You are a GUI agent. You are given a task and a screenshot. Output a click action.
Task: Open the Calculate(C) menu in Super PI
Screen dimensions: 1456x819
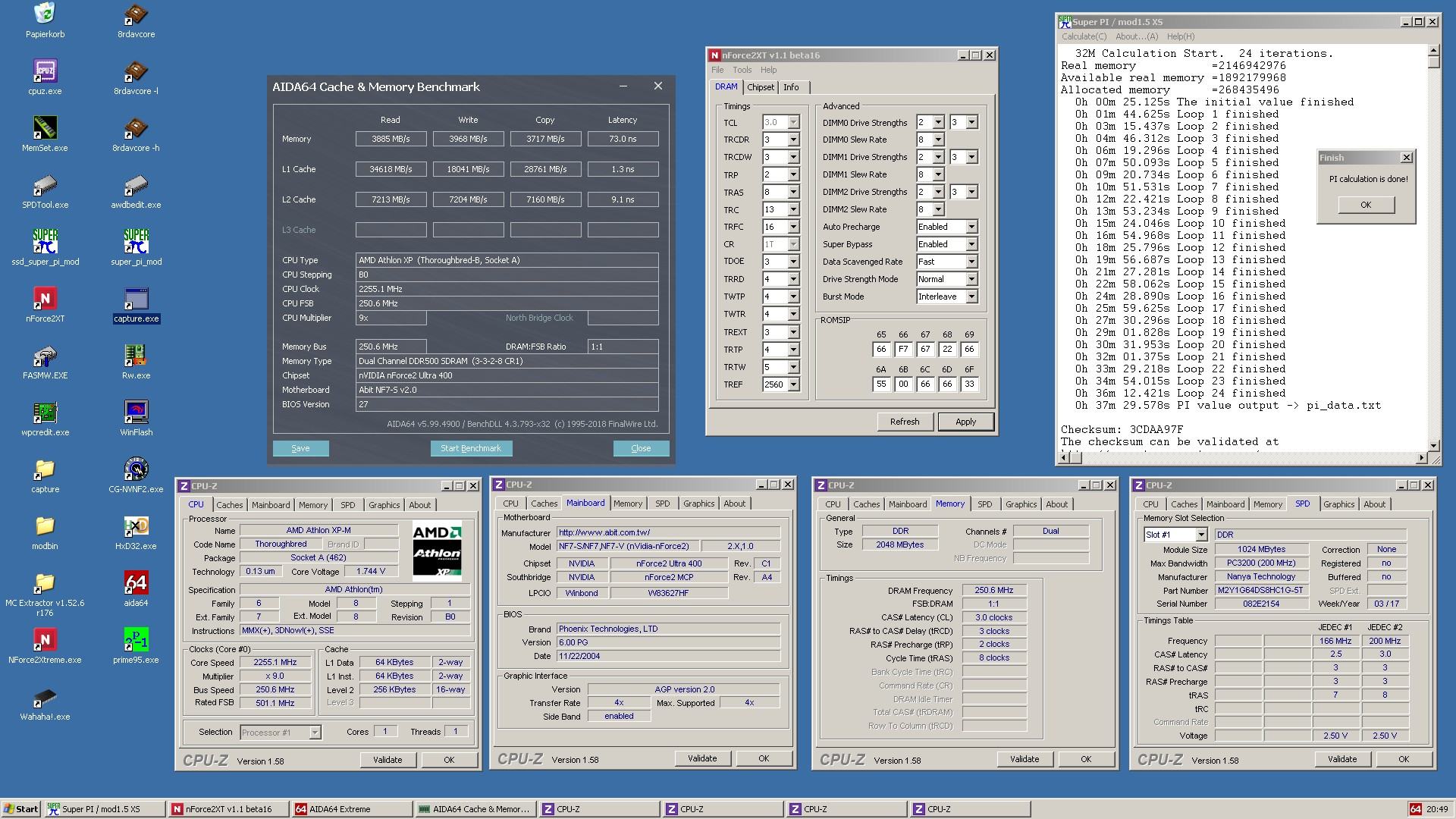pos(1084,36)
